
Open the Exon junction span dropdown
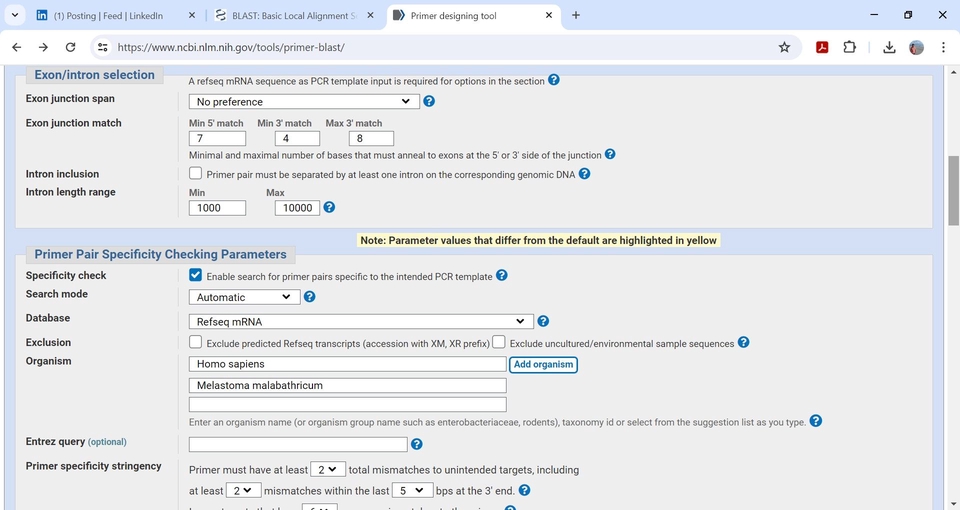click(x=304, y=101)
